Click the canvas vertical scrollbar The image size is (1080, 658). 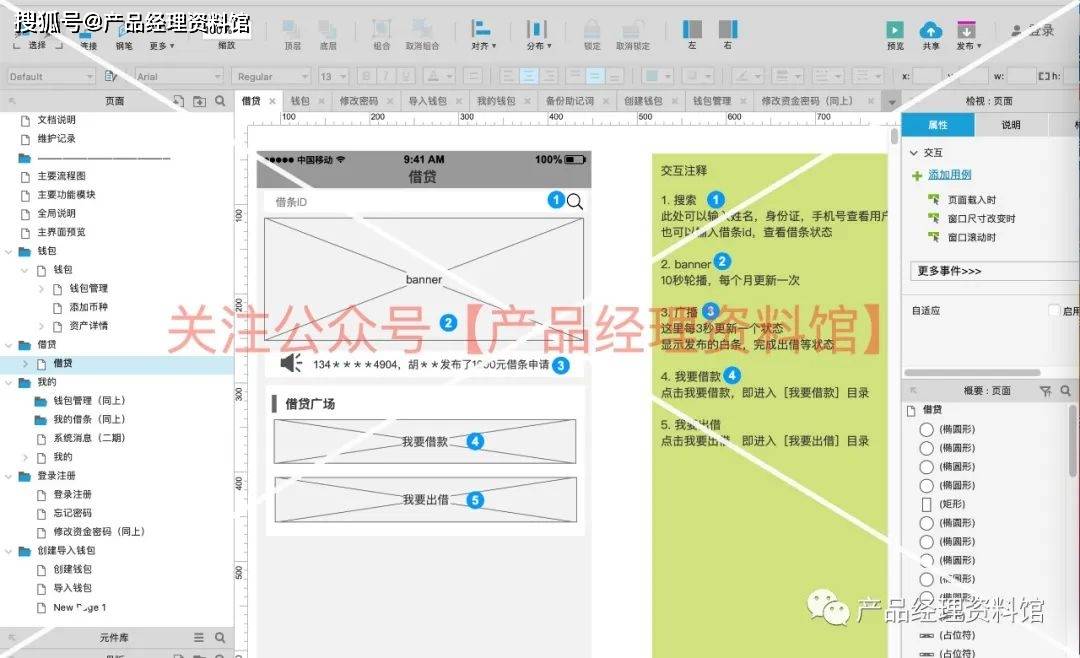coord(894,136)
